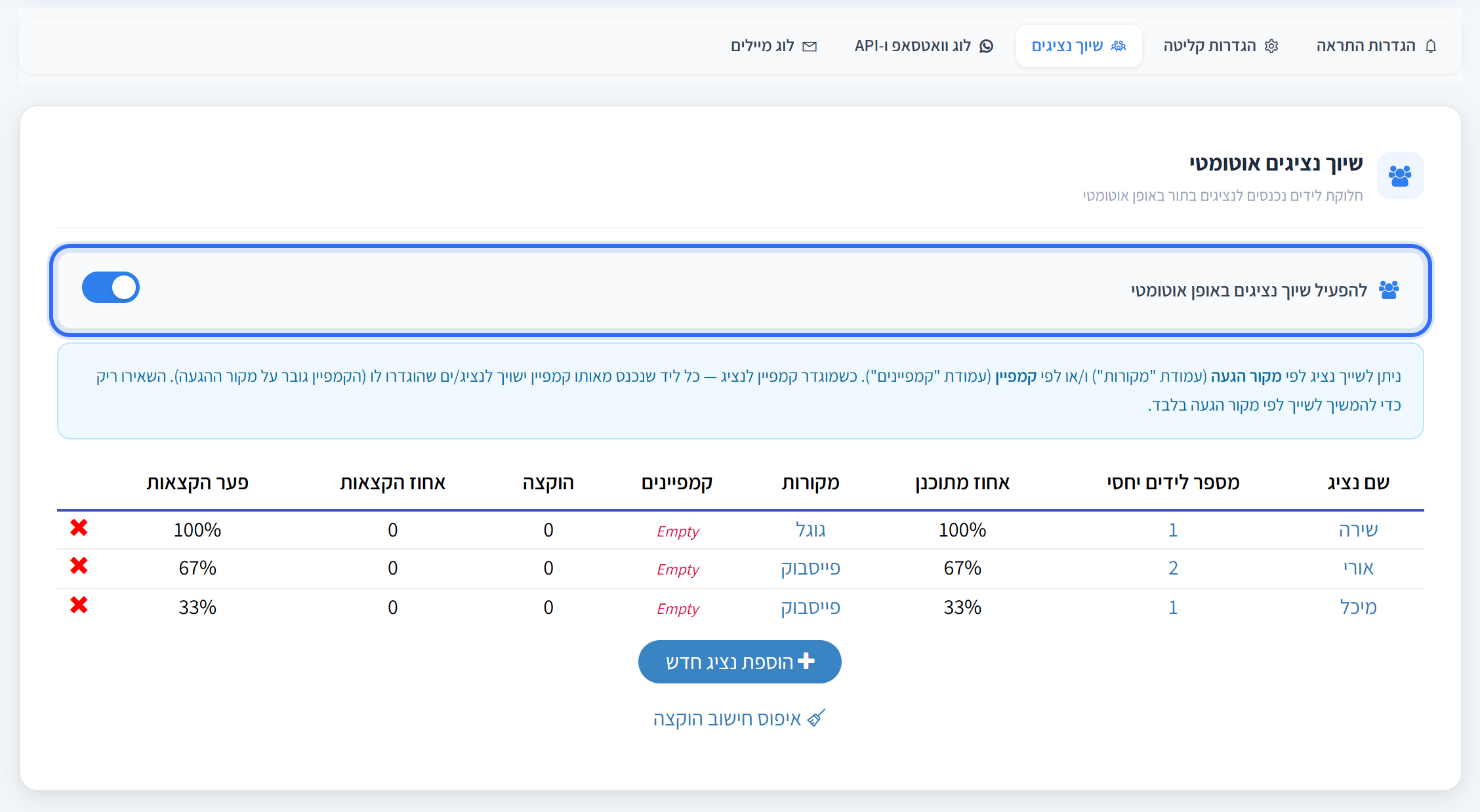Image resolution: width=1480 pixels, height=812 pixels.
Task: Click the קמפיינים column header
Action: pyautogui.click(x=677, y=483)
